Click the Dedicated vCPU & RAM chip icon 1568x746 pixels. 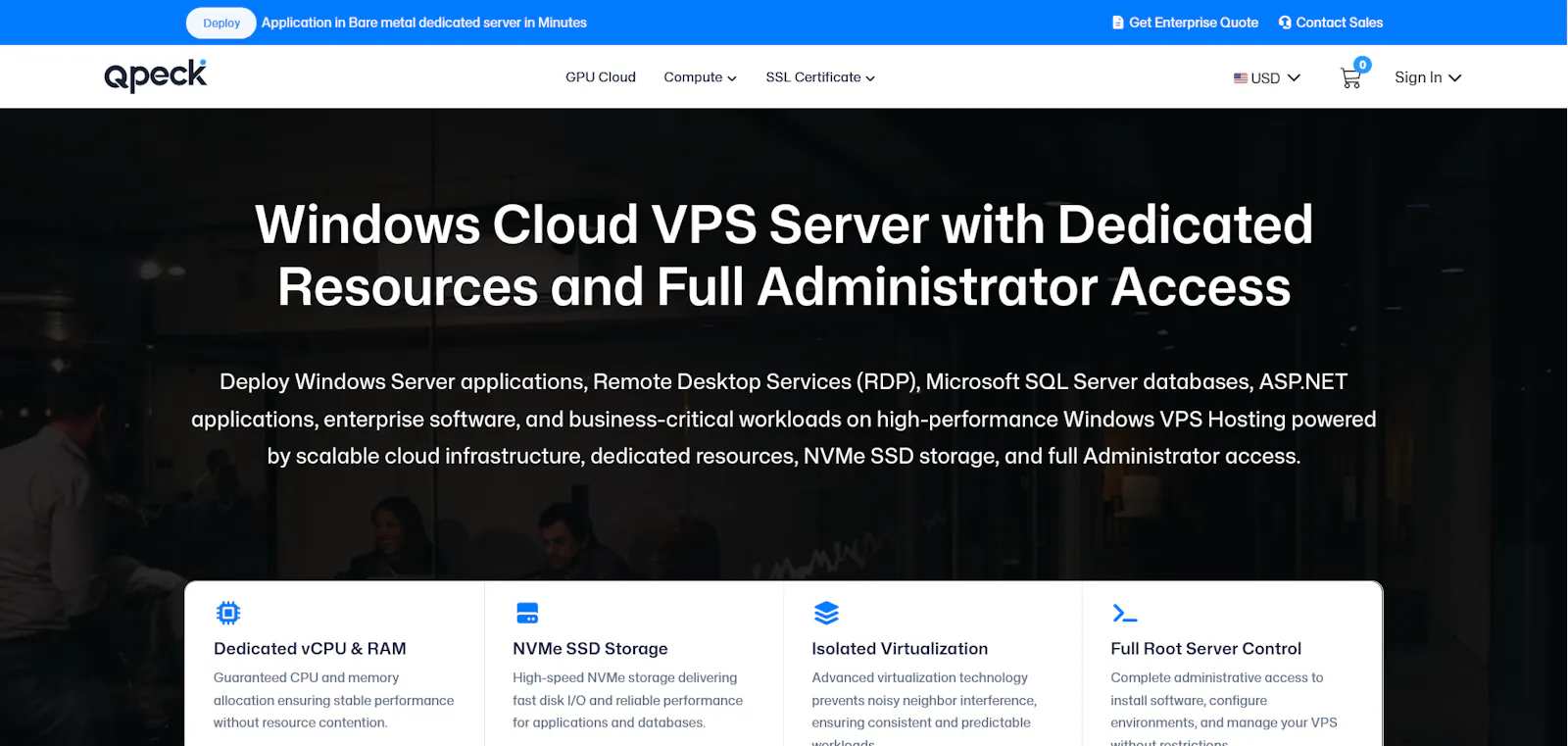coord(228,613)
